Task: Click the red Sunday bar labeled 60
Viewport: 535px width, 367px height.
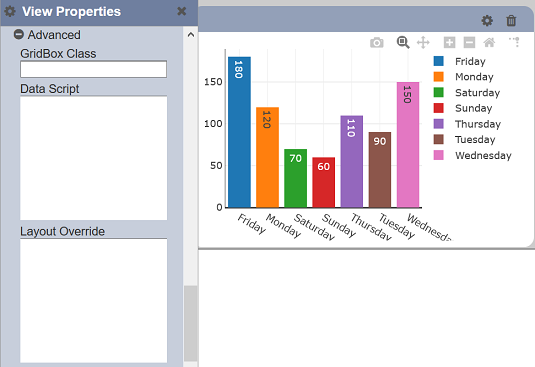Action: [323, 182]
